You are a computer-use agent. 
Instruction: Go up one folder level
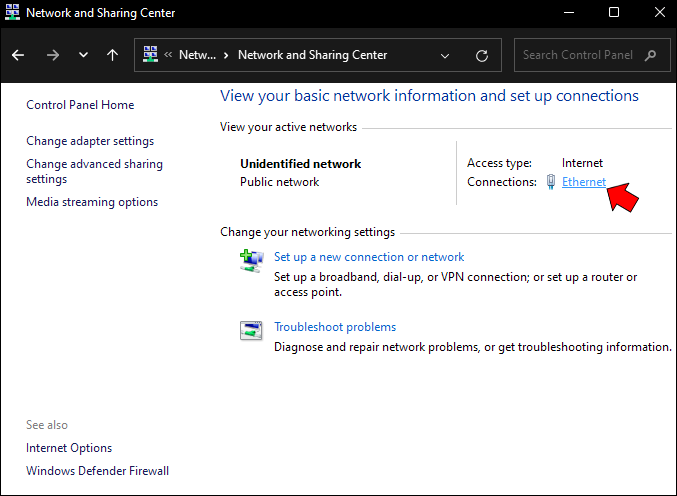112,55
